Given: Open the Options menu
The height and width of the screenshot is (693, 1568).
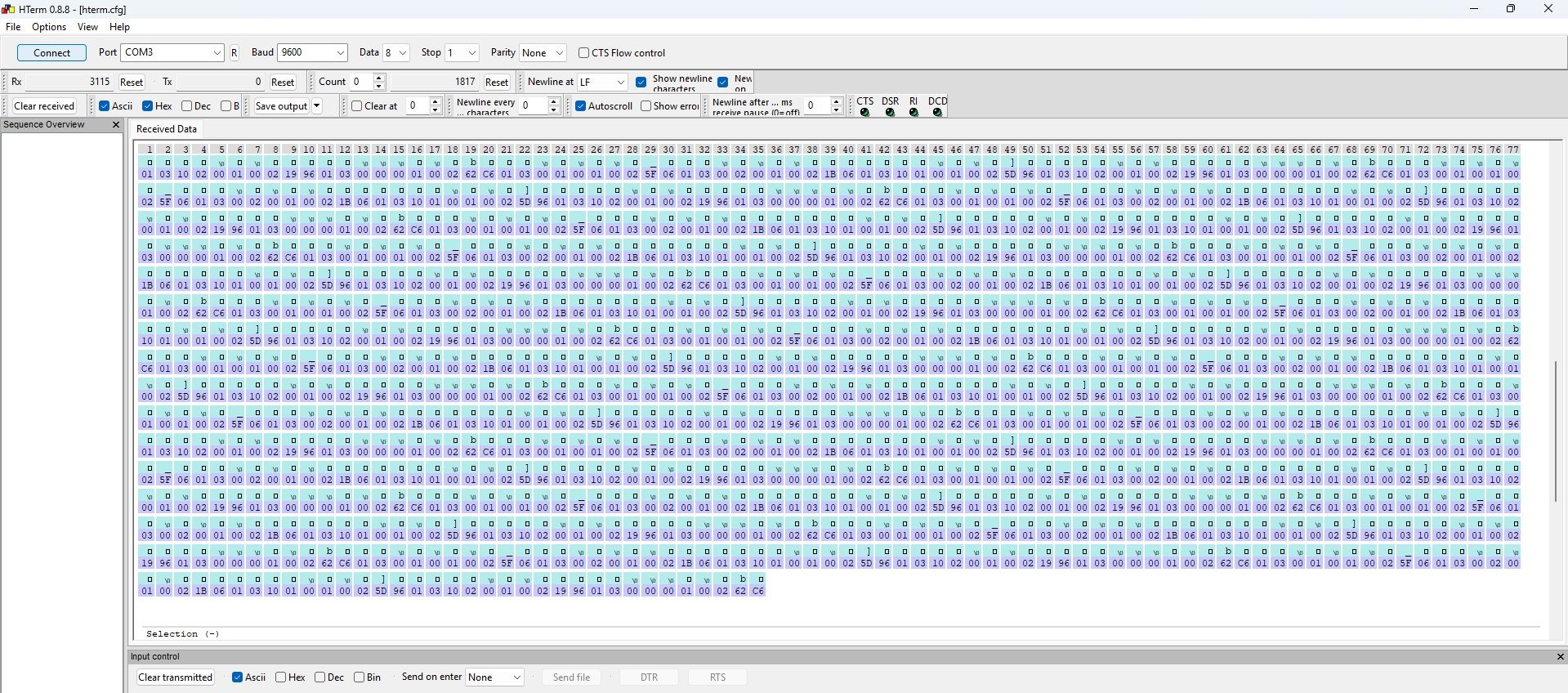Looking at the screenshot, I should 49,27.
